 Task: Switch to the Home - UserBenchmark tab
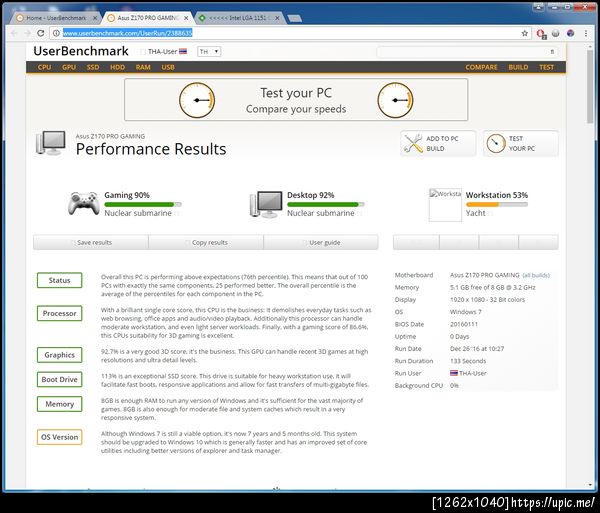[57, 18]
